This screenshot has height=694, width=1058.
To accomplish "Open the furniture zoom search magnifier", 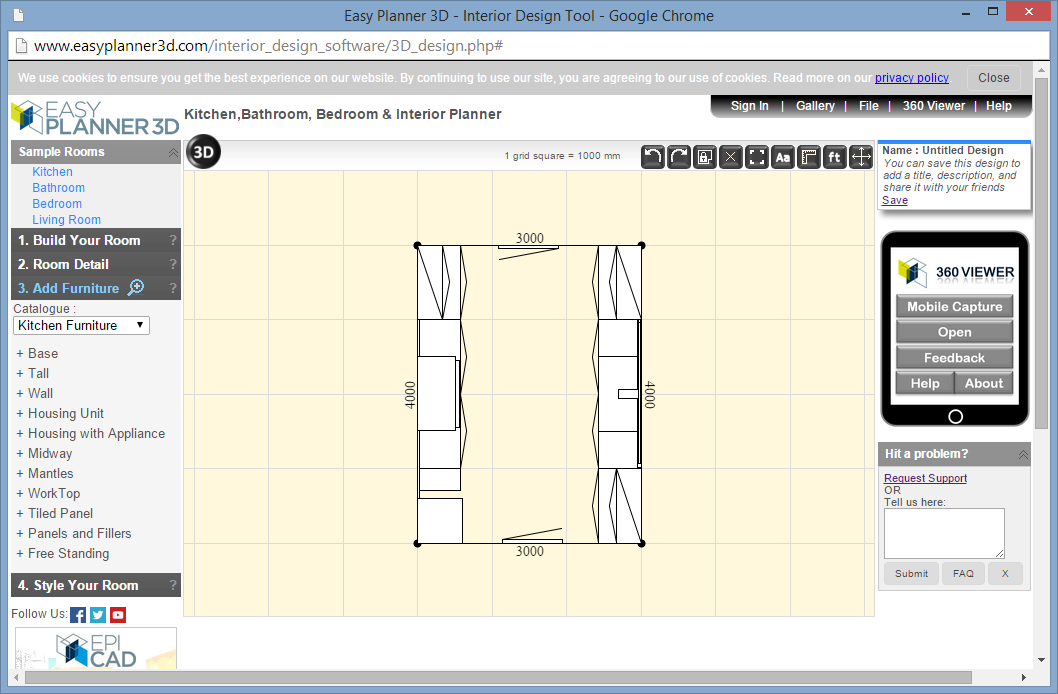I will 135,287.
